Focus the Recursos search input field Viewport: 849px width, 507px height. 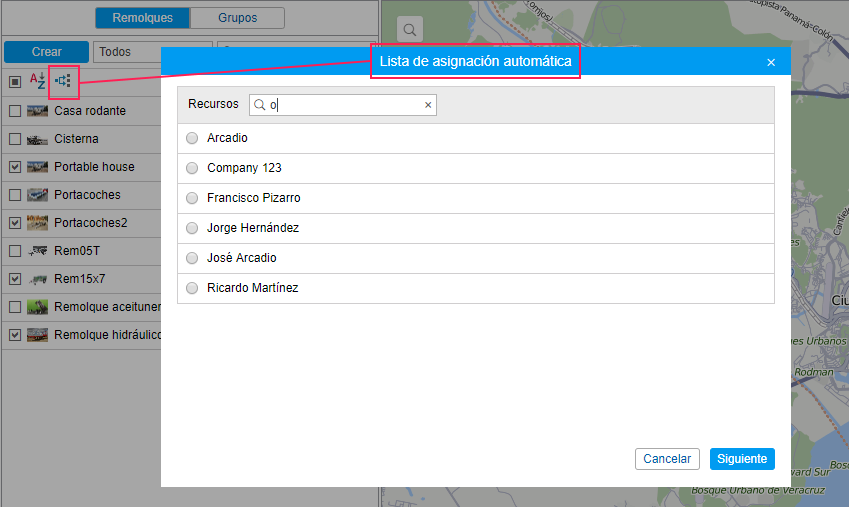(x=343, y=105)
